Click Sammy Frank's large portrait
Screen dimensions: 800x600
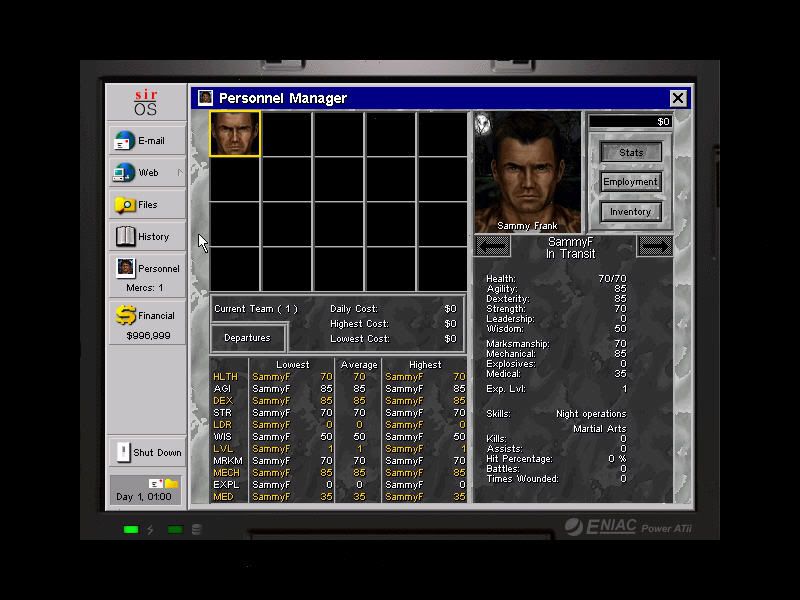pyautogui.click(x=527, y=168)
